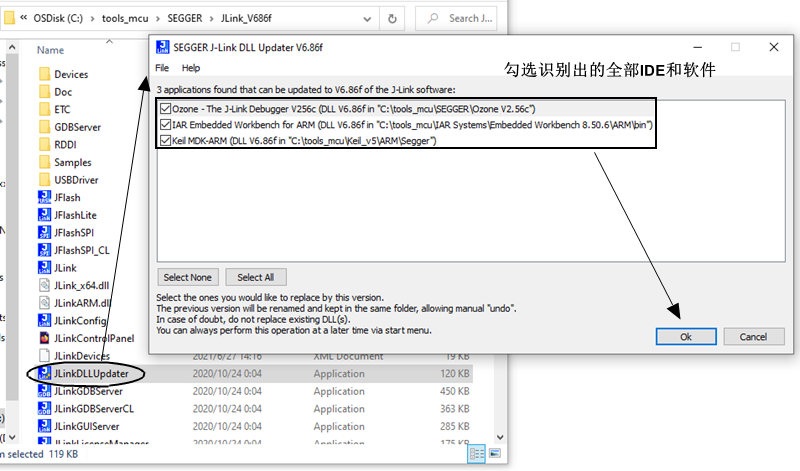Viewport: 800px width, 471px height.
Task: Select the GDBServer folder icon
Action: (x=44, y=127)
